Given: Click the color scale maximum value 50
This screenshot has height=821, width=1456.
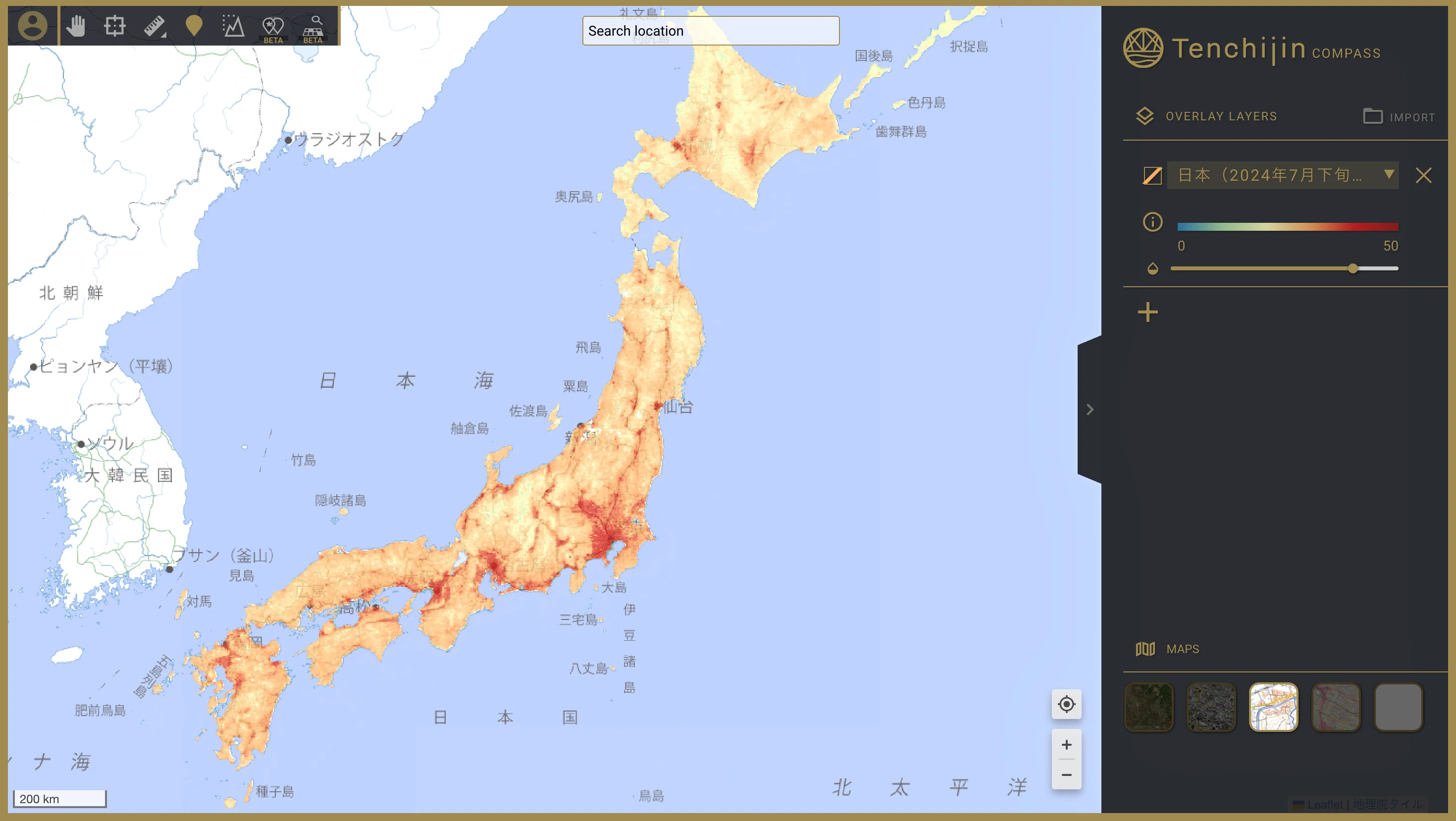Looking at the screenshot, I should 1391,246.
